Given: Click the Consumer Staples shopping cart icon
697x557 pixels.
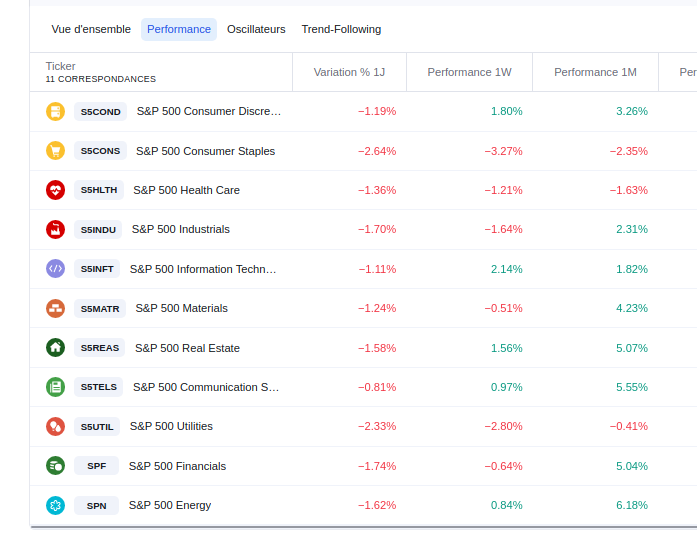Looking at the screenshot, I should click(x=55, y=151).
